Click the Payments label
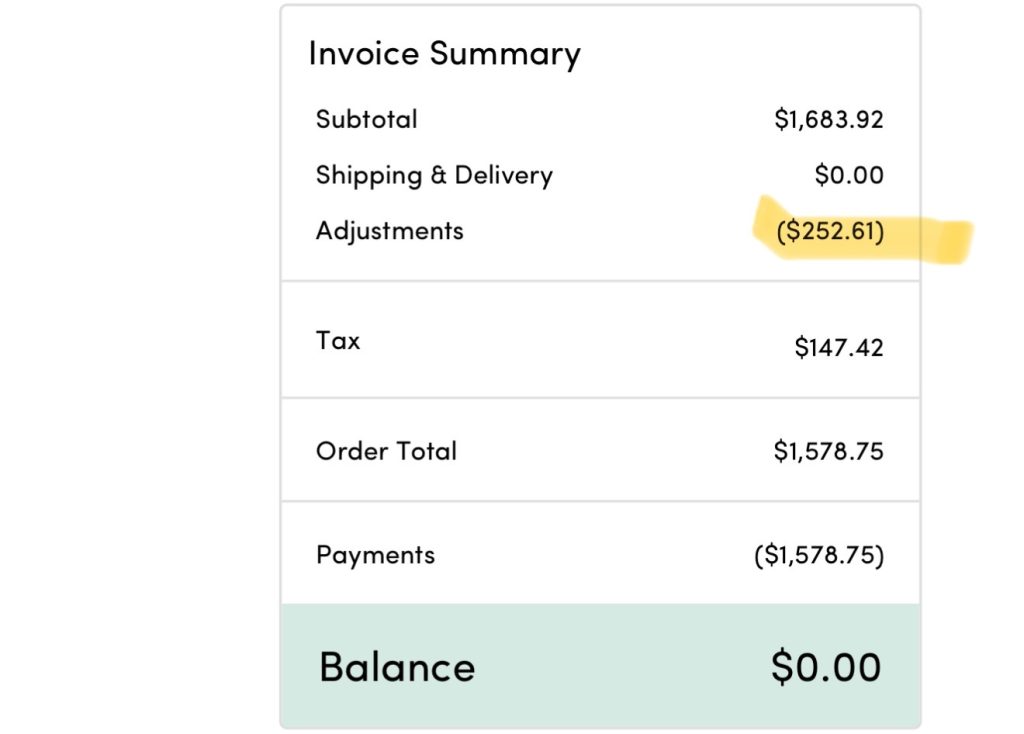 pos(375,555)
